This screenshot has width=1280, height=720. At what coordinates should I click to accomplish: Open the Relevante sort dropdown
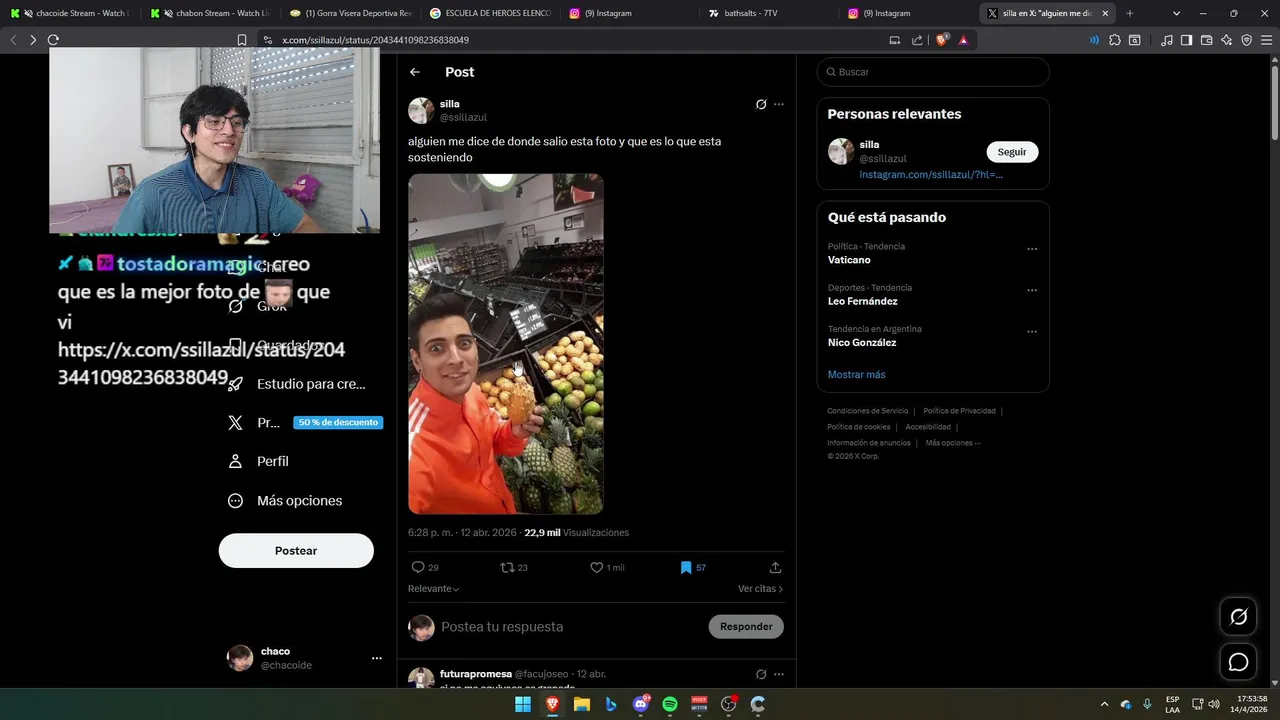point(434,589)
